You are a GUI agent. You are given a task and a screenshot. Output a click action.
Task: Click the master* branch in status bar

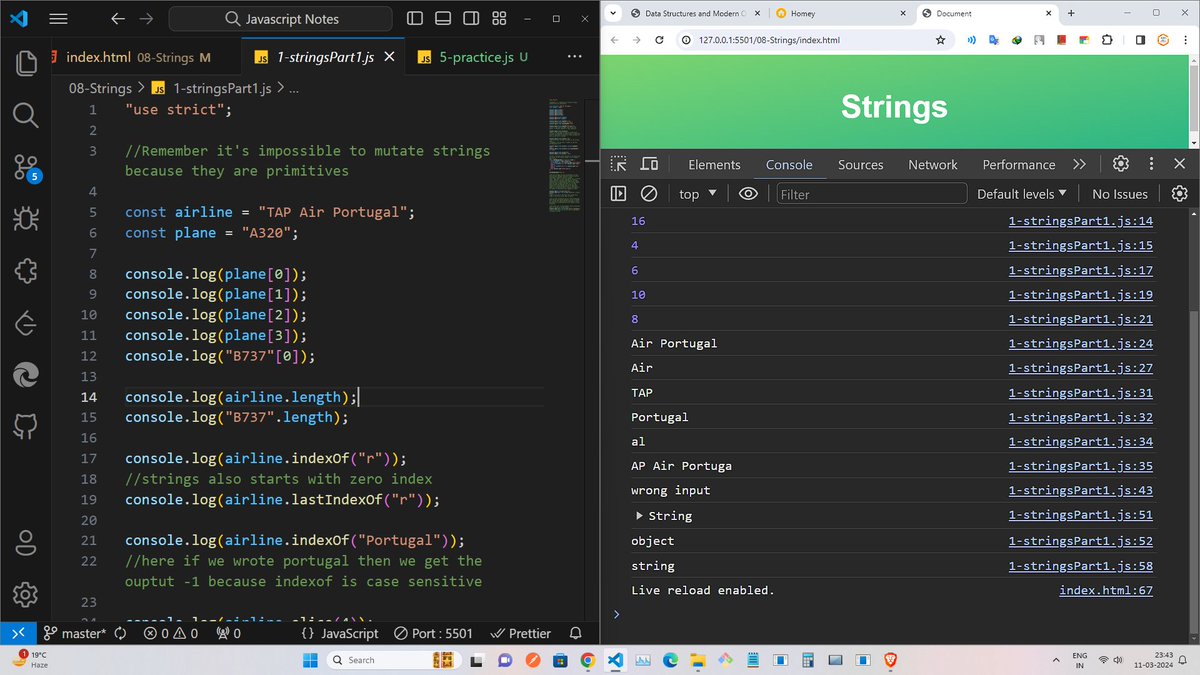pyautogui.click(x=75, y=633)
